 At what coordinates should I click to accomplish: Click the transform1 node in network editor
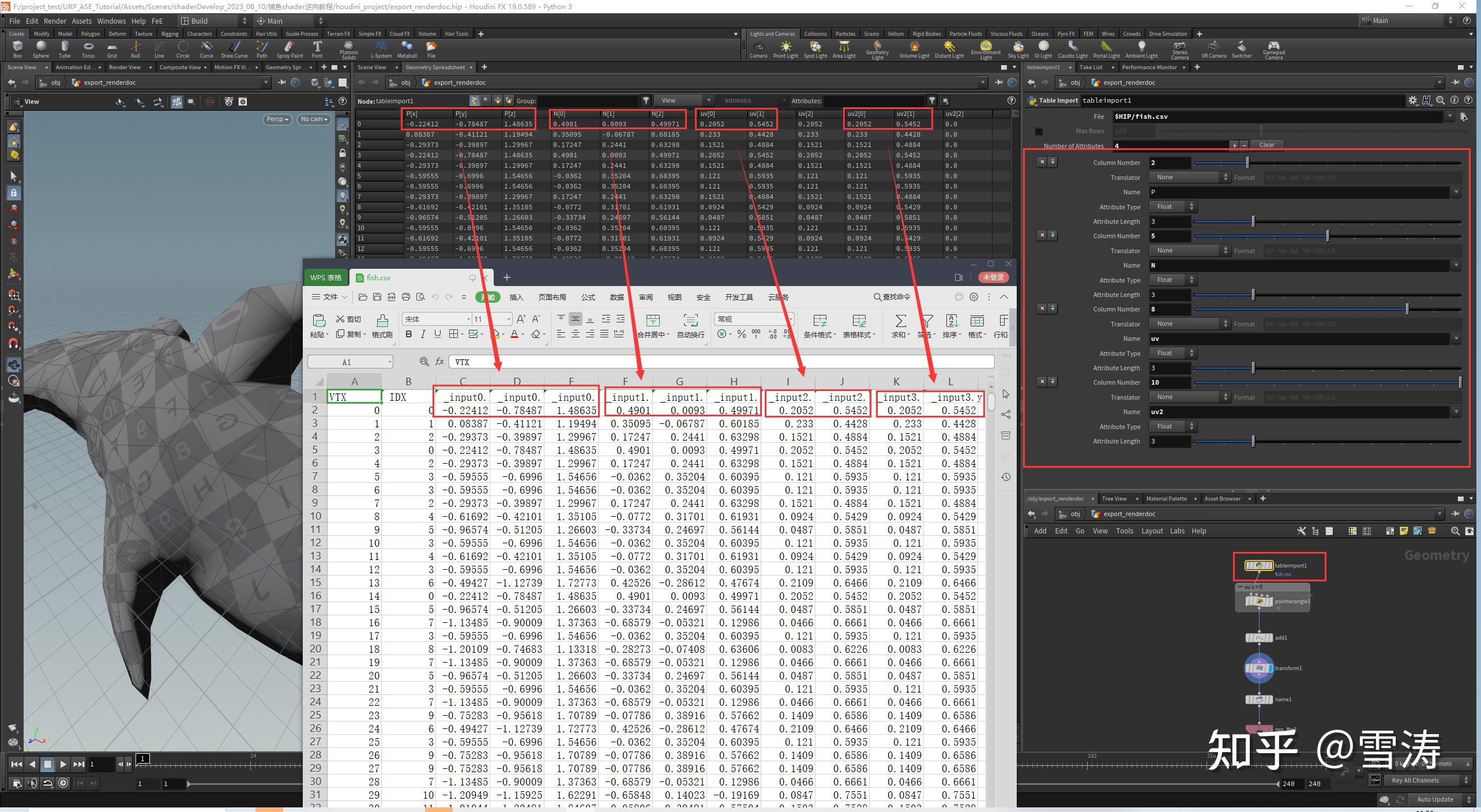coord(1259,668)
